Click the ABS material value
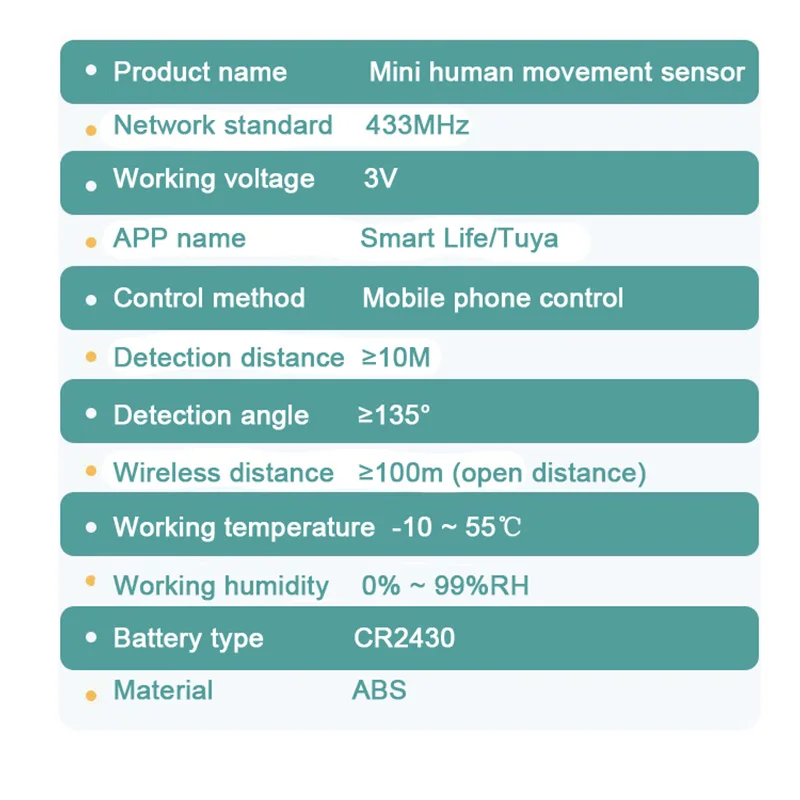The width and height of the screenshot is (800, 800). (379, 690)
